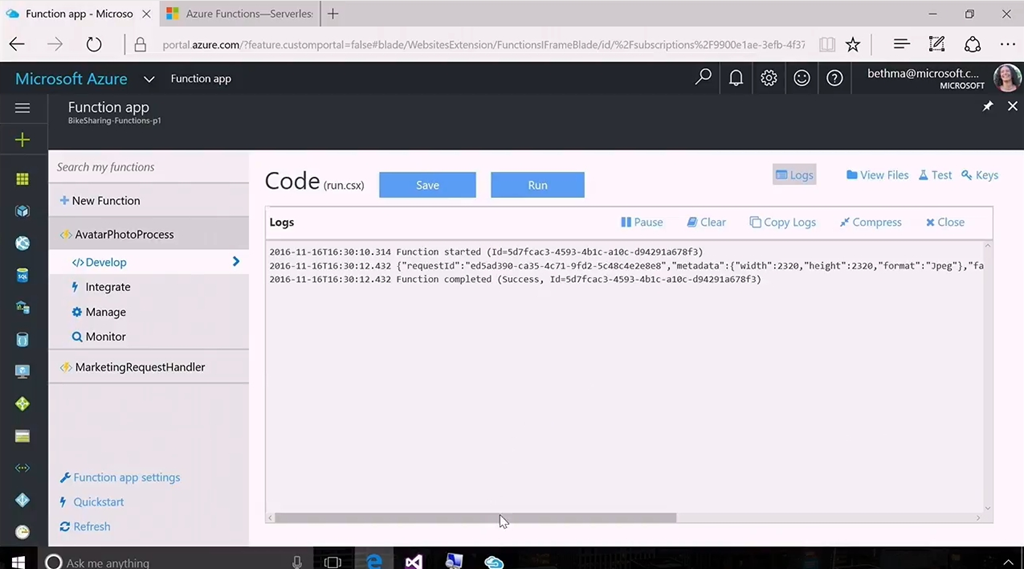This screenshot has height=569, width=1024.
Task: Open View Files
Action: (877, 175)
